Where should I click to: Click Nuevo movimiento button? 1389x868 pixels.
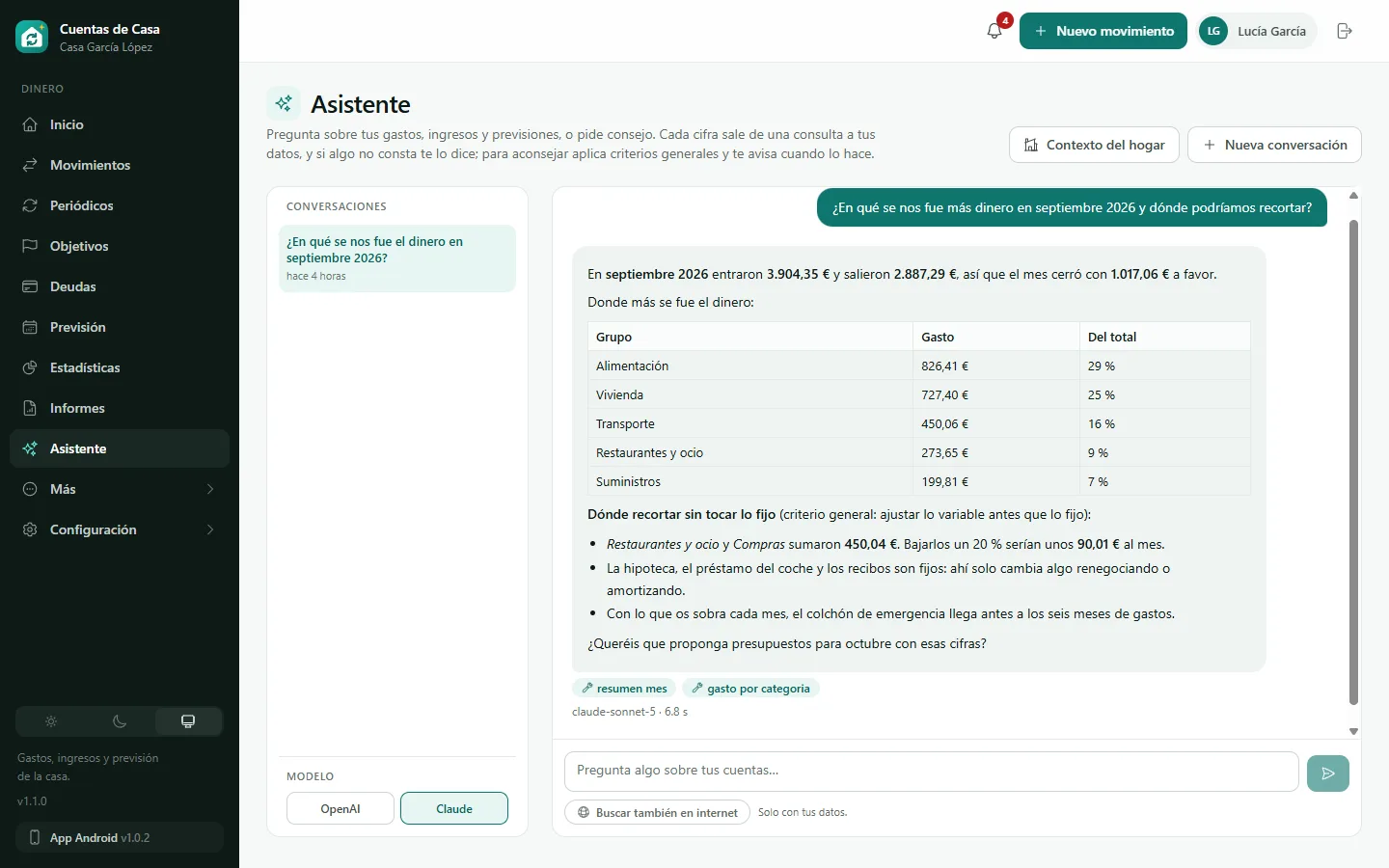[1103, 31]
